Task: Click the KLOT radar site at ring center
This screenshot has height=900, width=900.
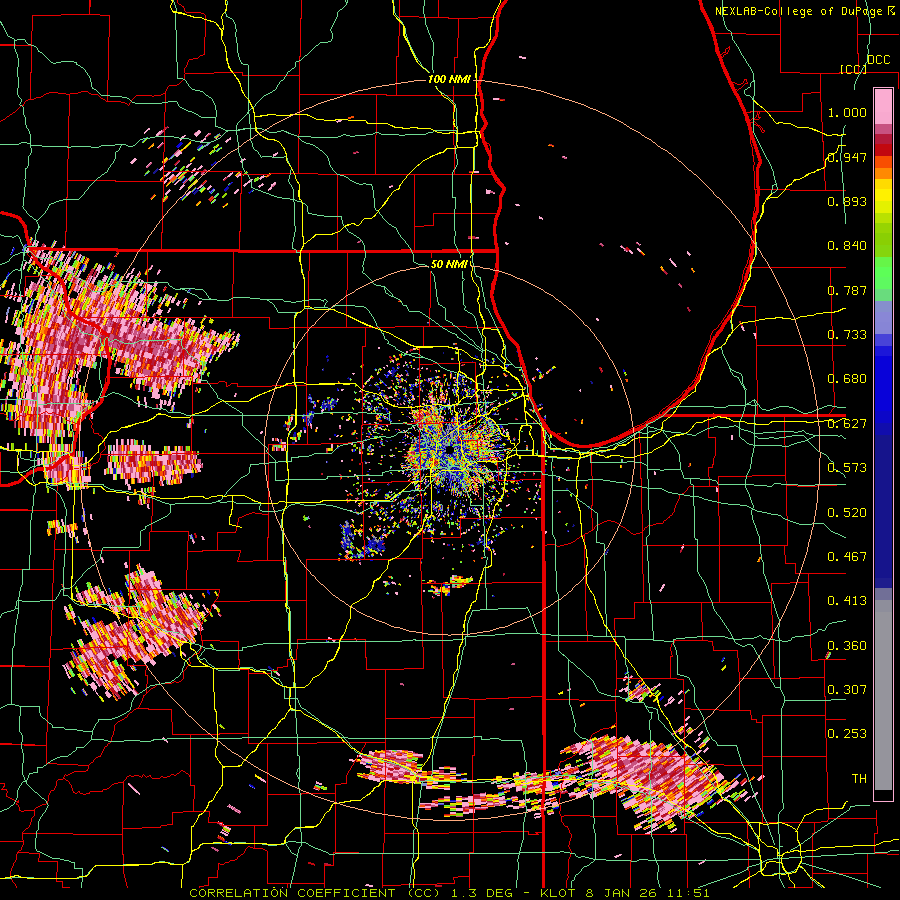Action: click(449, 449)
